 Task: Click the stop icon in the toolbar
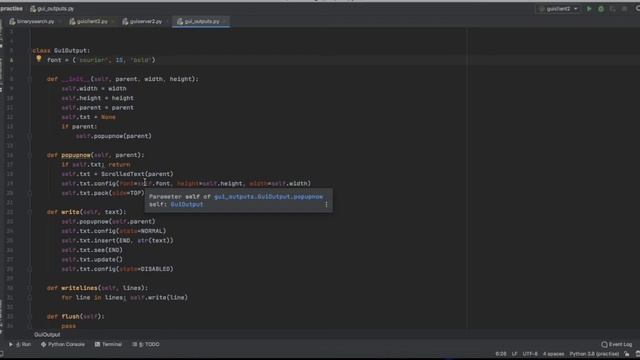tap(624, 9)
